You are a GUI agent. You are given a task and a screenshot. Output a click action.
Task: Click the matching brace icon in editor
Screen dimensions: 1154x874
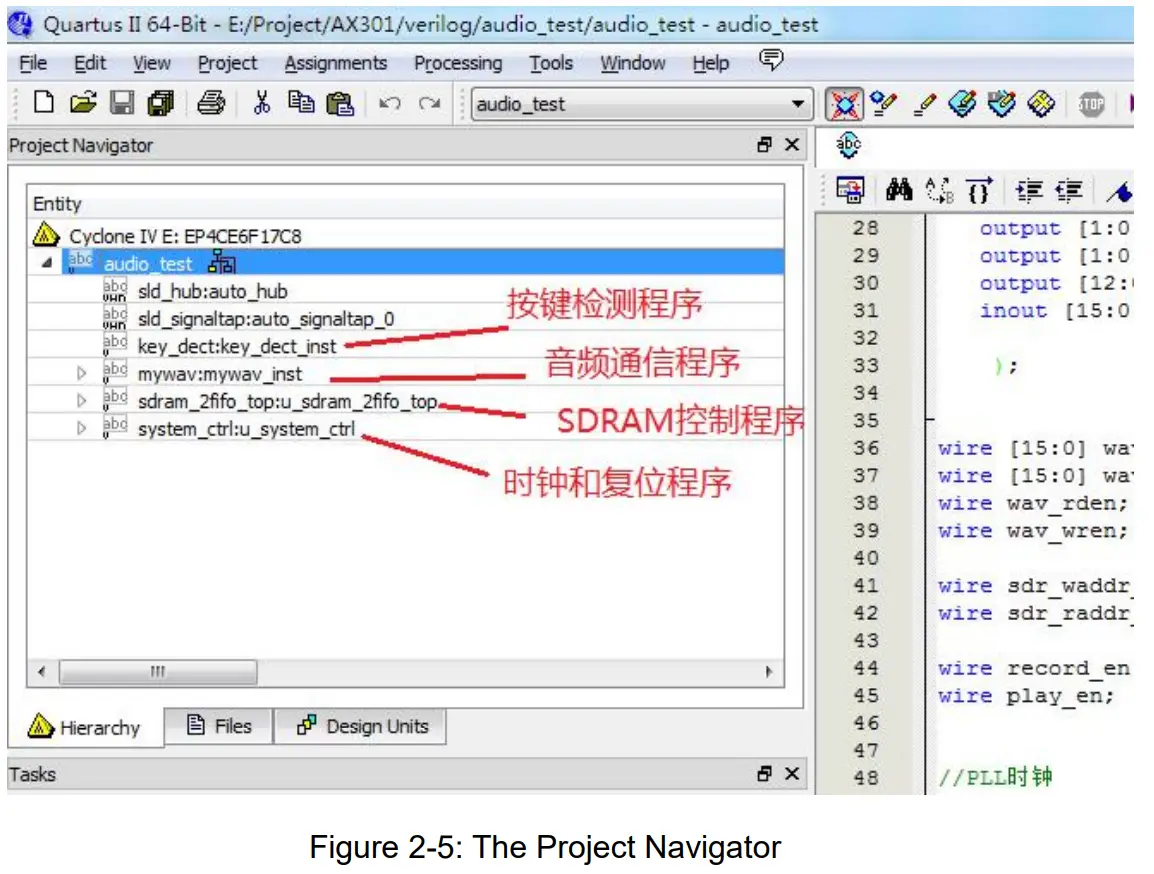pyautogui.click(x=979, y=191)
